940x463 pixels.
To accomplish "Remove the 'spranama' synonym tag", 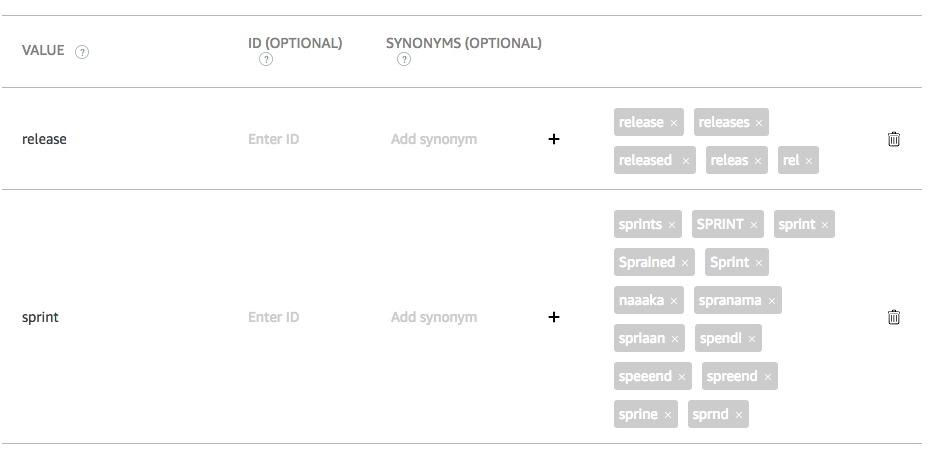I will tap(772, 301).
